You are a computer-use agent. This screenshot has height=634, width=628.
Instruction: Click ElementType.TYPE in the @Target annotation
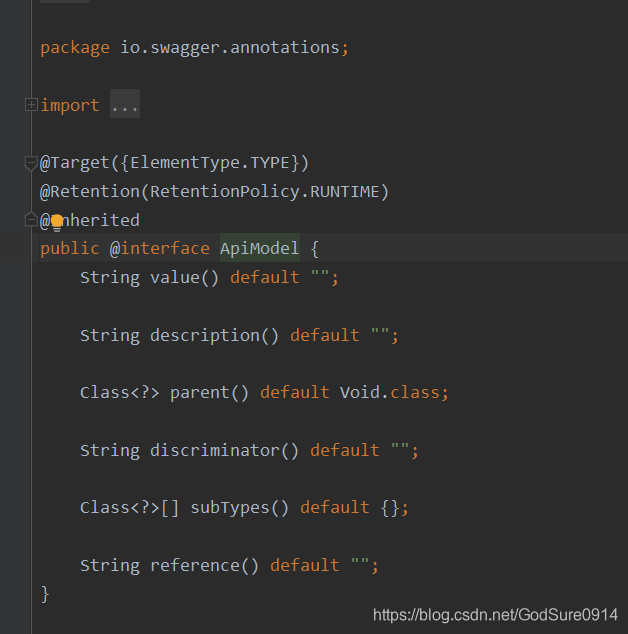210,163
